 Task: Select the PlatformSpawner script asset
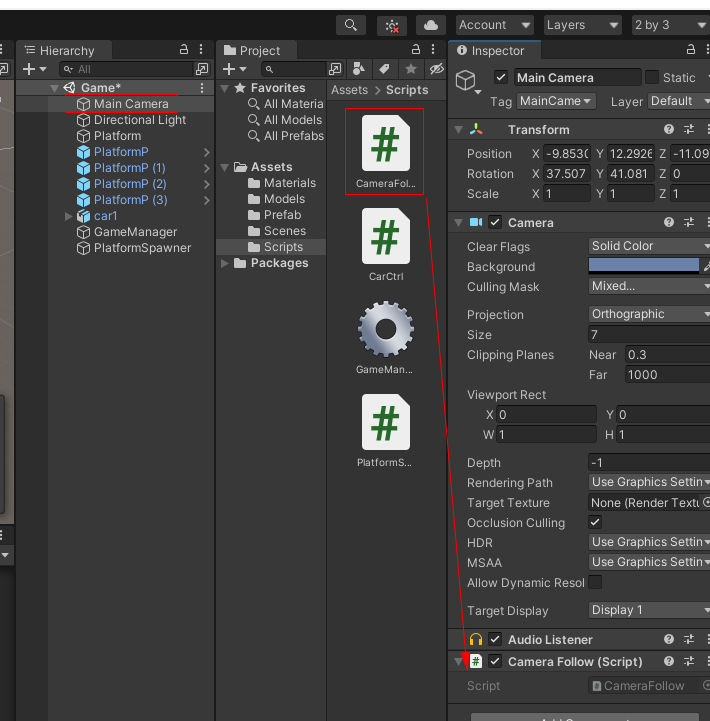(385, 431)
